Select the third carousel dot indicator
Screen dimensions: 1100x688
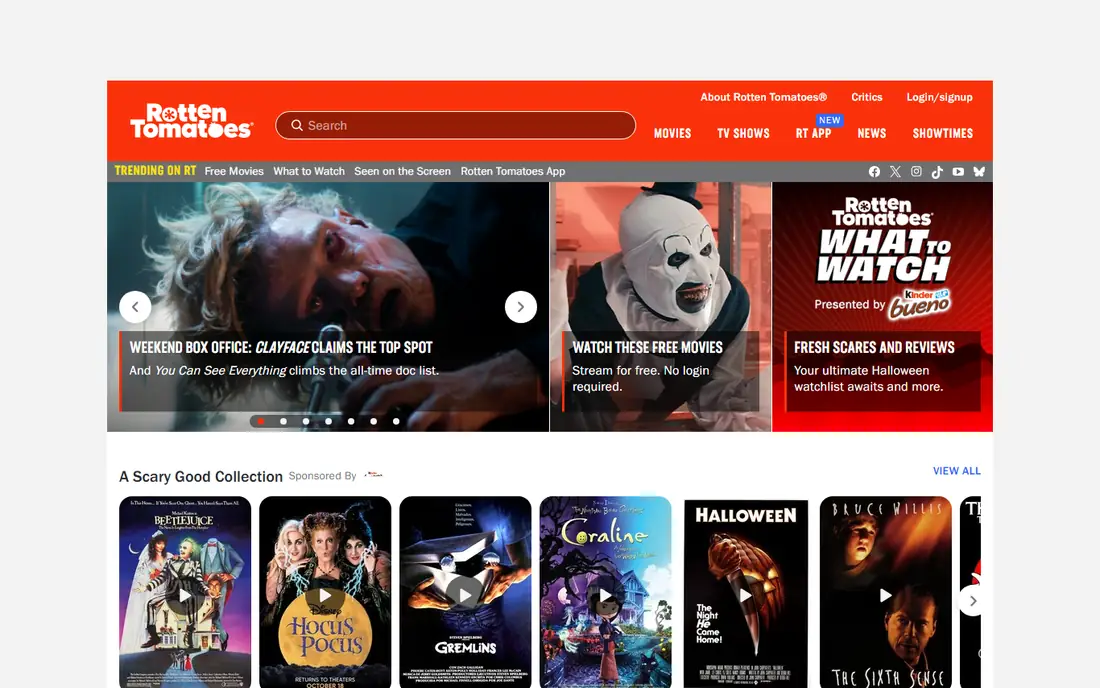point(306,421)
